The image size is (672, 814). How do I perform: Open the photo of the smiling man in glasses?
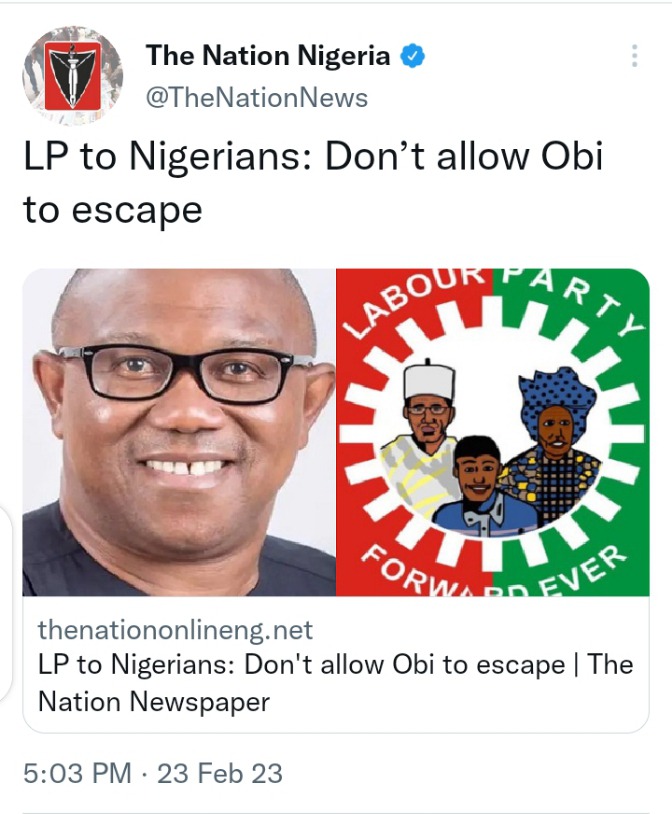179,432
